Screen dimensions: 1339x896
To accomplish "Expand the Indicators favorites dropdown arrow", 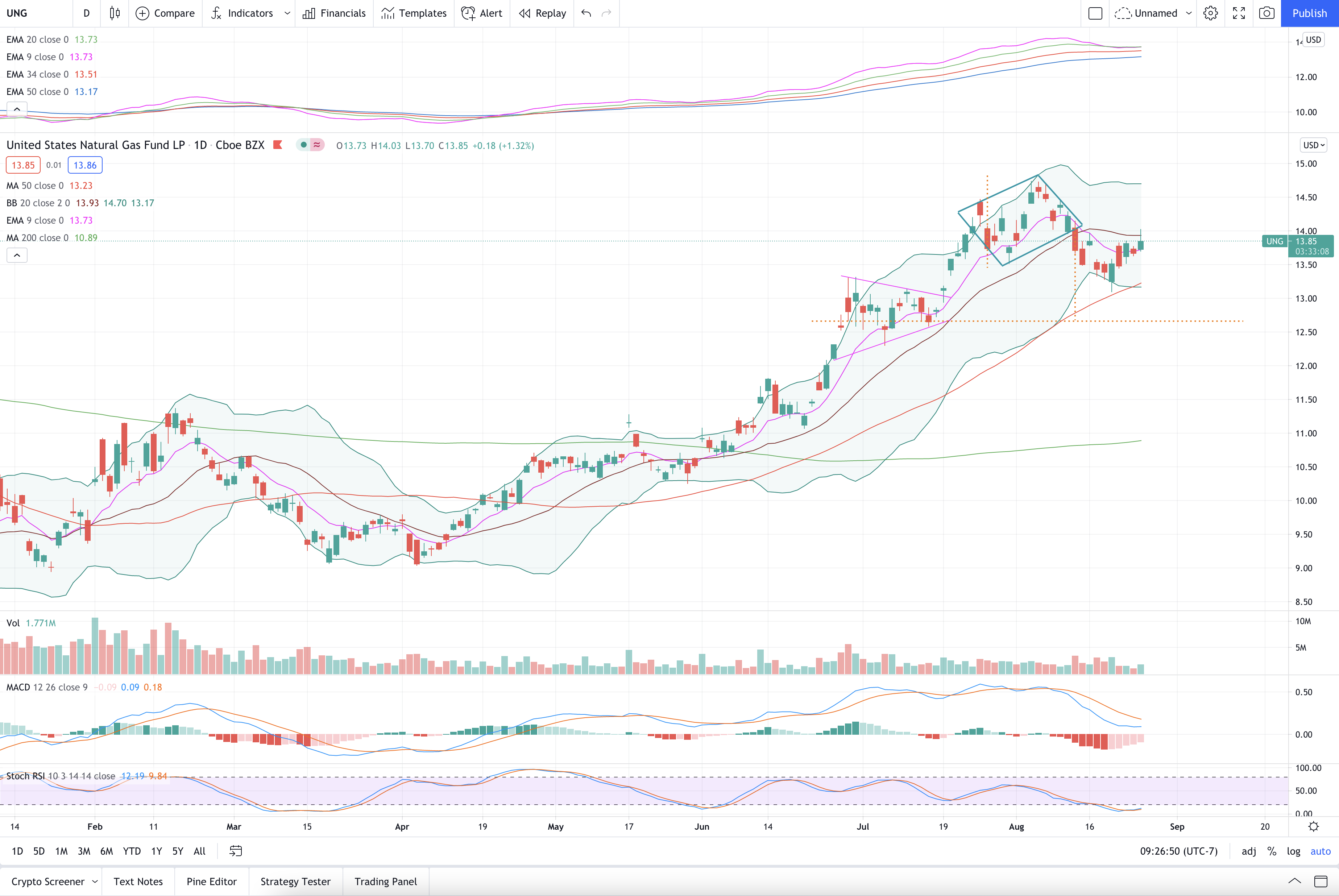I will 287,13.
